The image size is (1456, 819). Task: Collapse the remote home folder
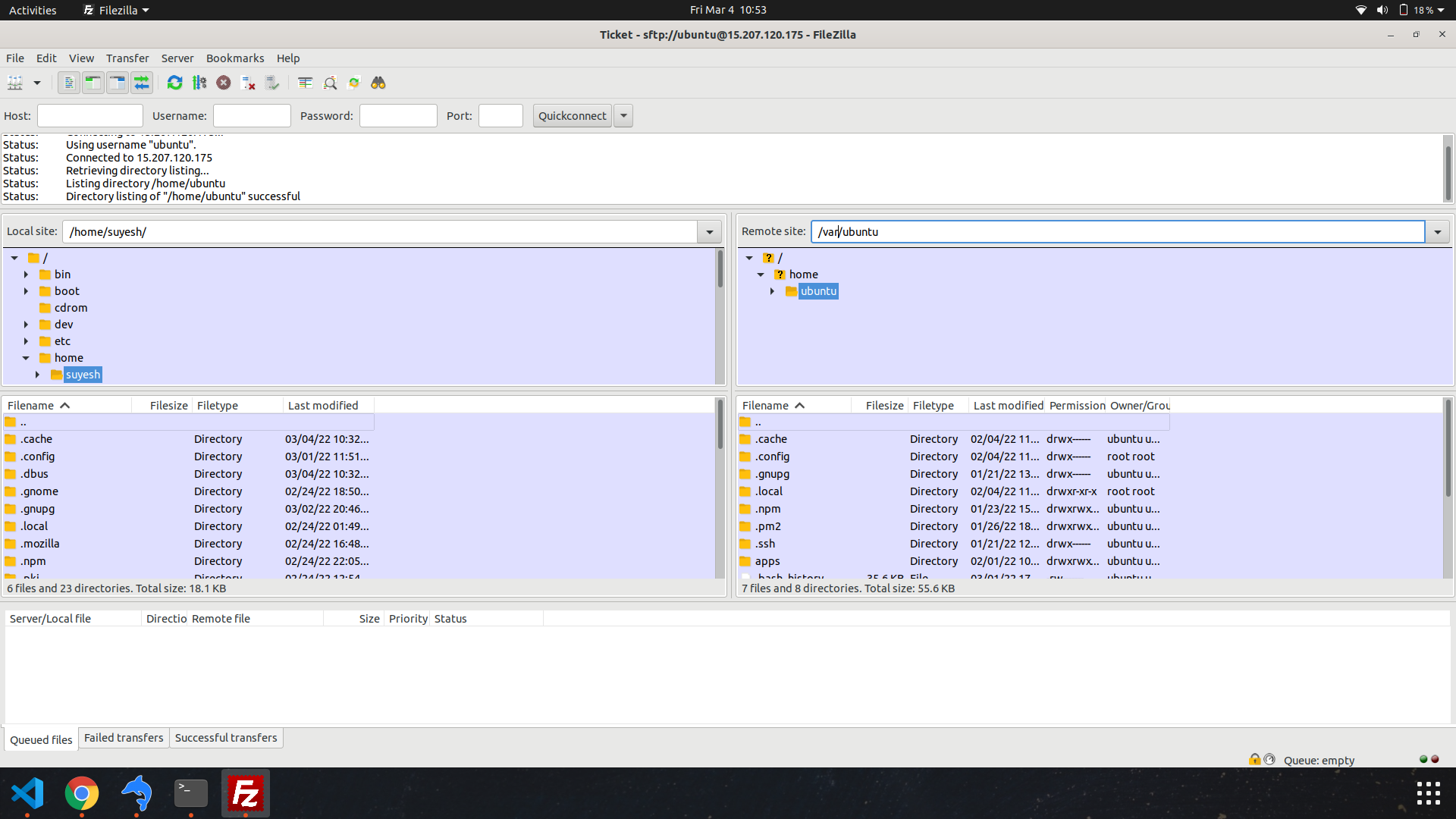click(761, 275)
